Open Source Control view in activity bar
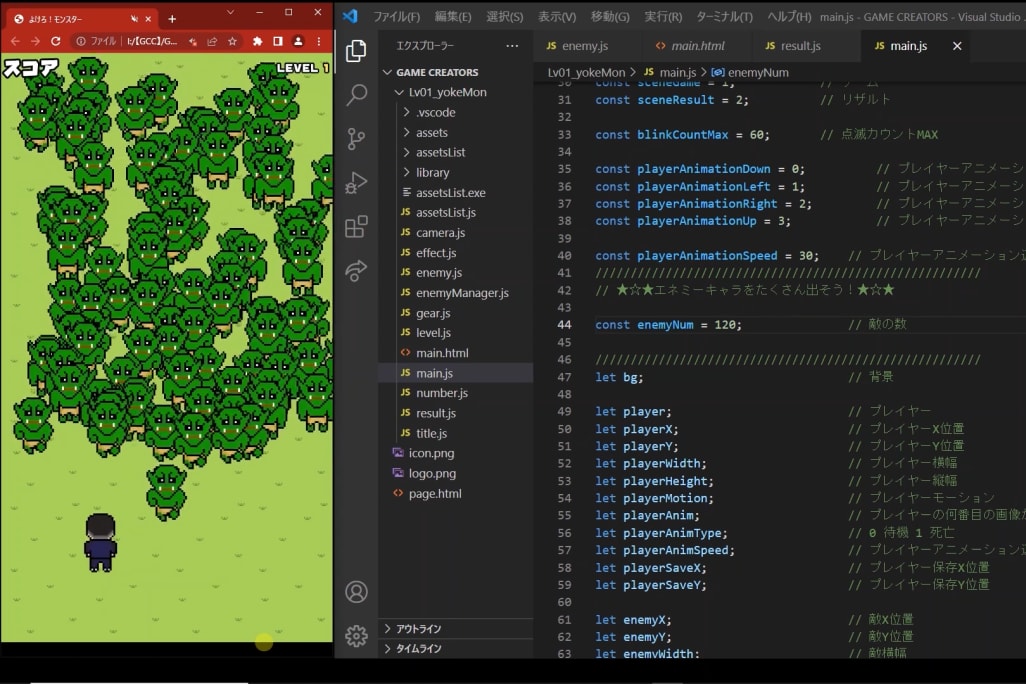 (356, 139)
